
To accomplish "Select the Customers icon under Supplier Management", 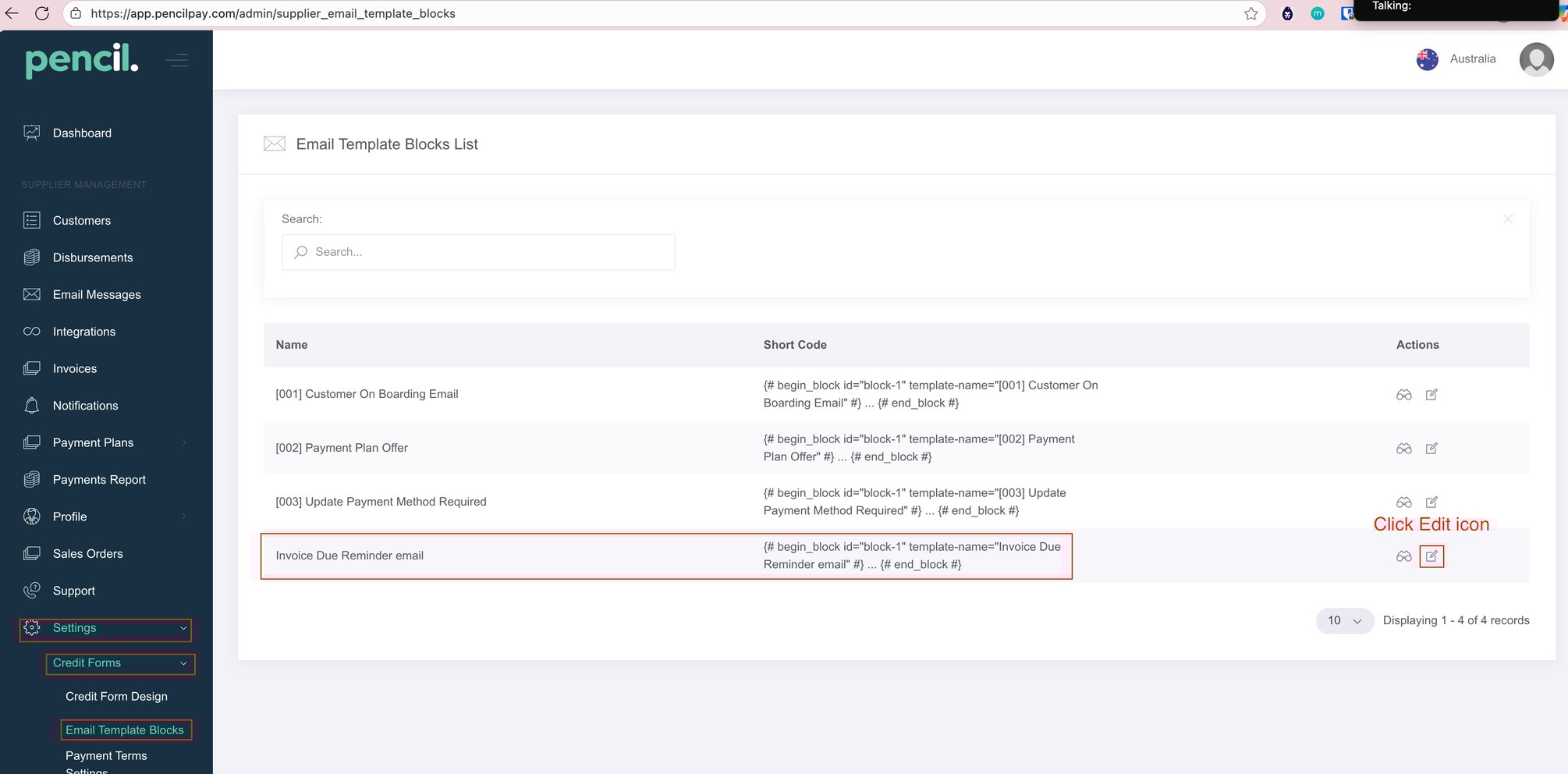I will pyautogui.click(x=31, y=220).
